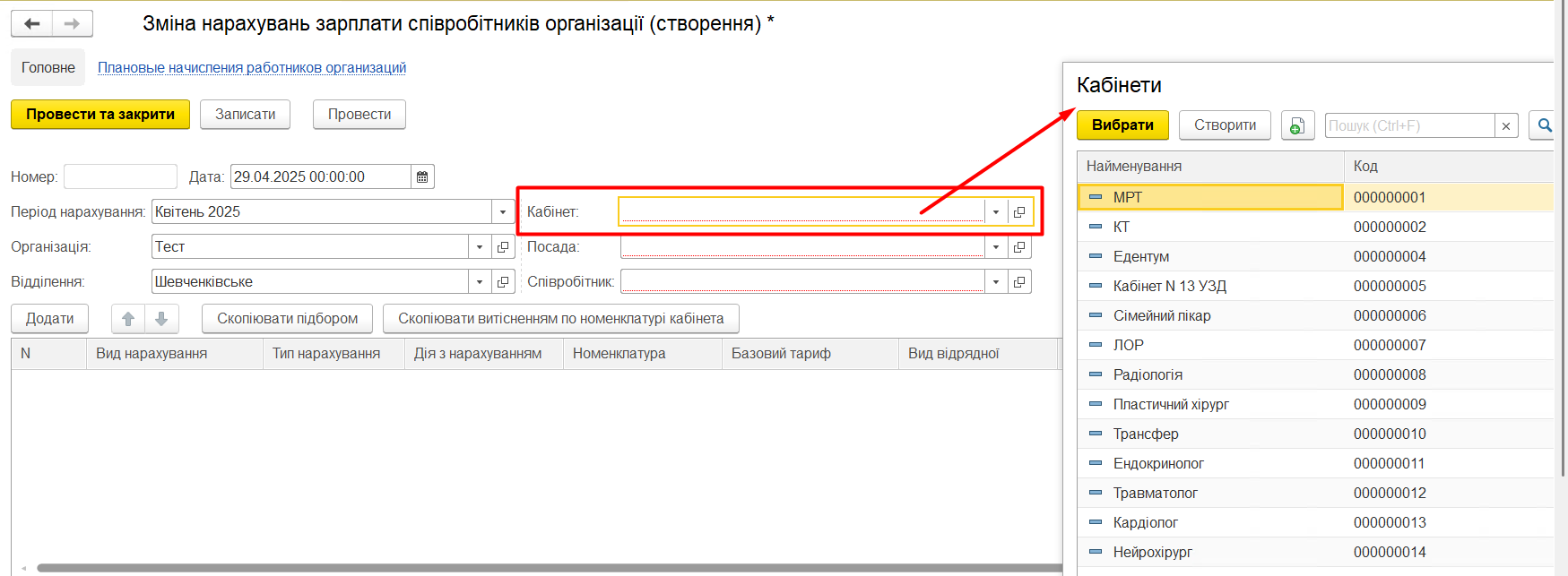This screenshot has width=1568, height=576.
Task: Click the copy-create icon in Кабінети panel
Action: click(1296, 126)
